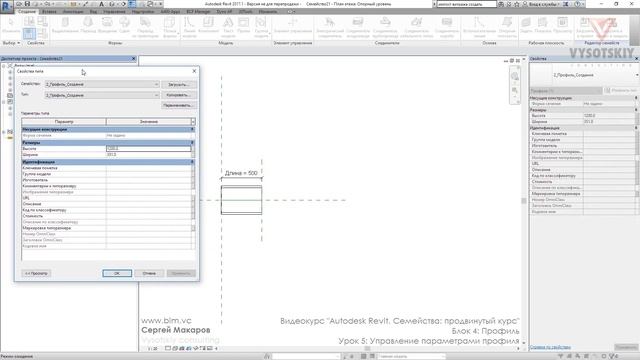Click the Text 'A' icon in quick access toolbar
The image size is (640, 360).
coord(102,4)
